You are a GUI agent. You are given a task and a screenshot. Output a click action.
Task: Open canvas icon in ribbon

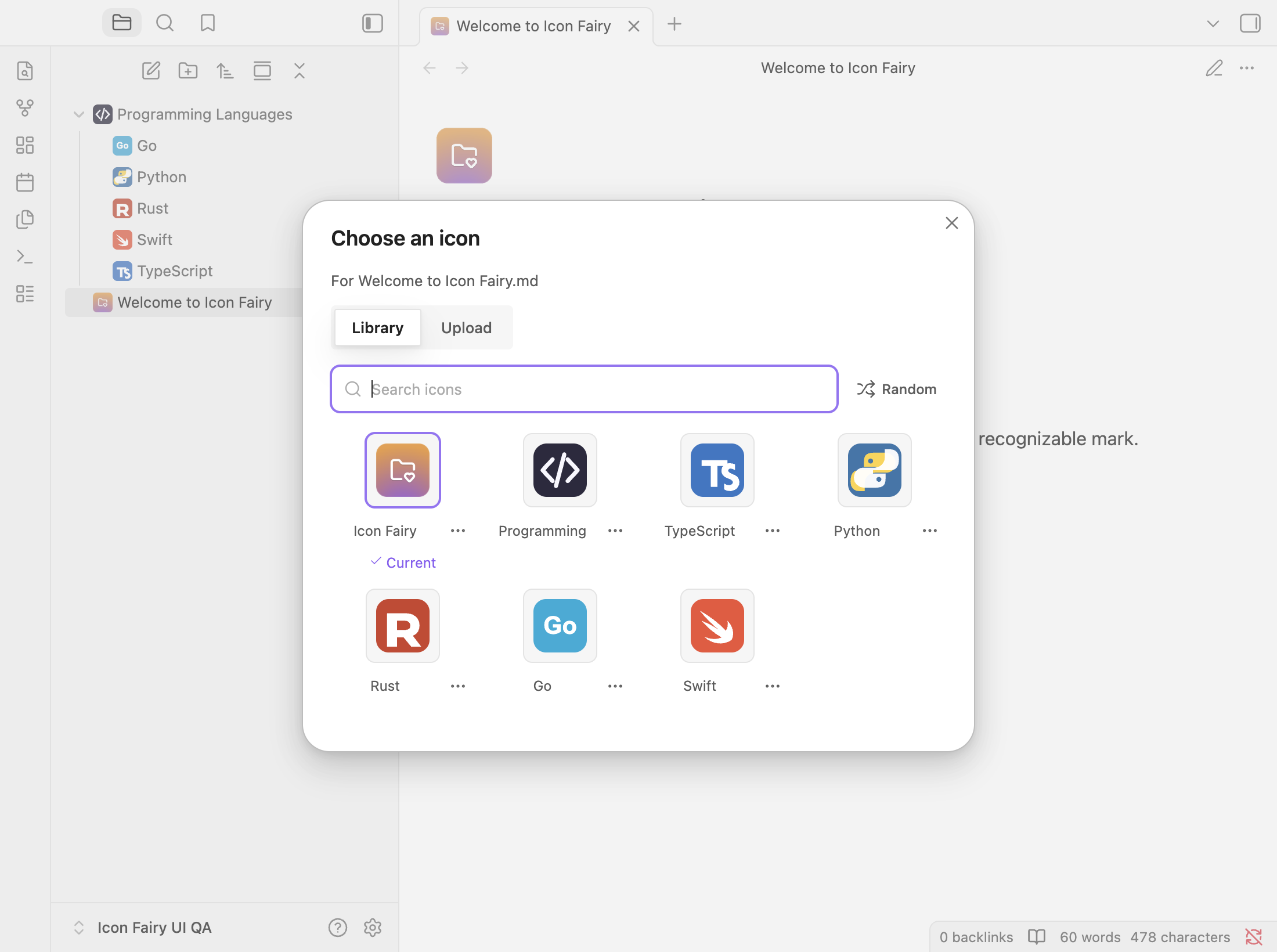click(x=25, y=145)
